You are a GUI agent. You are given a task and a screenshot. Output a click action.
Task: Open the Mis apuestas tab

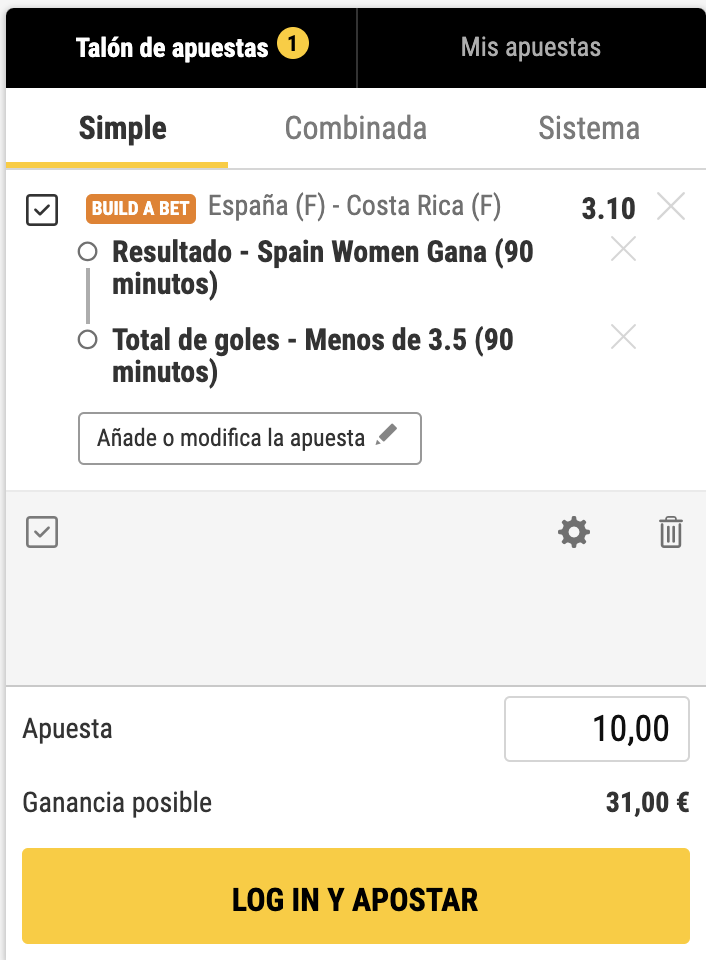(x=530, y=47)
